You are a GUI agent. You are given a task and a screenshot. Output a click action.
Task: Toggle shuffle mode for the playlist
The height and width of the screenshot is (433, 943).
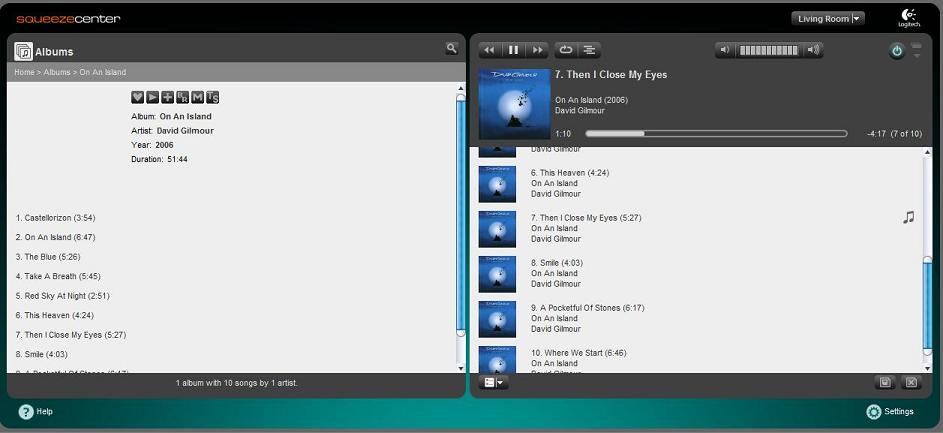(590, 50)
